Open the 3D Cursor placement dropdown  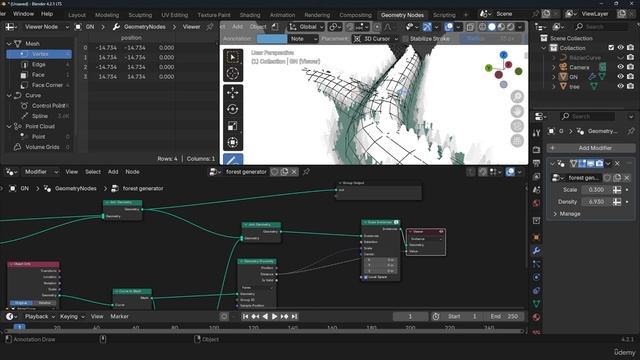376,39
